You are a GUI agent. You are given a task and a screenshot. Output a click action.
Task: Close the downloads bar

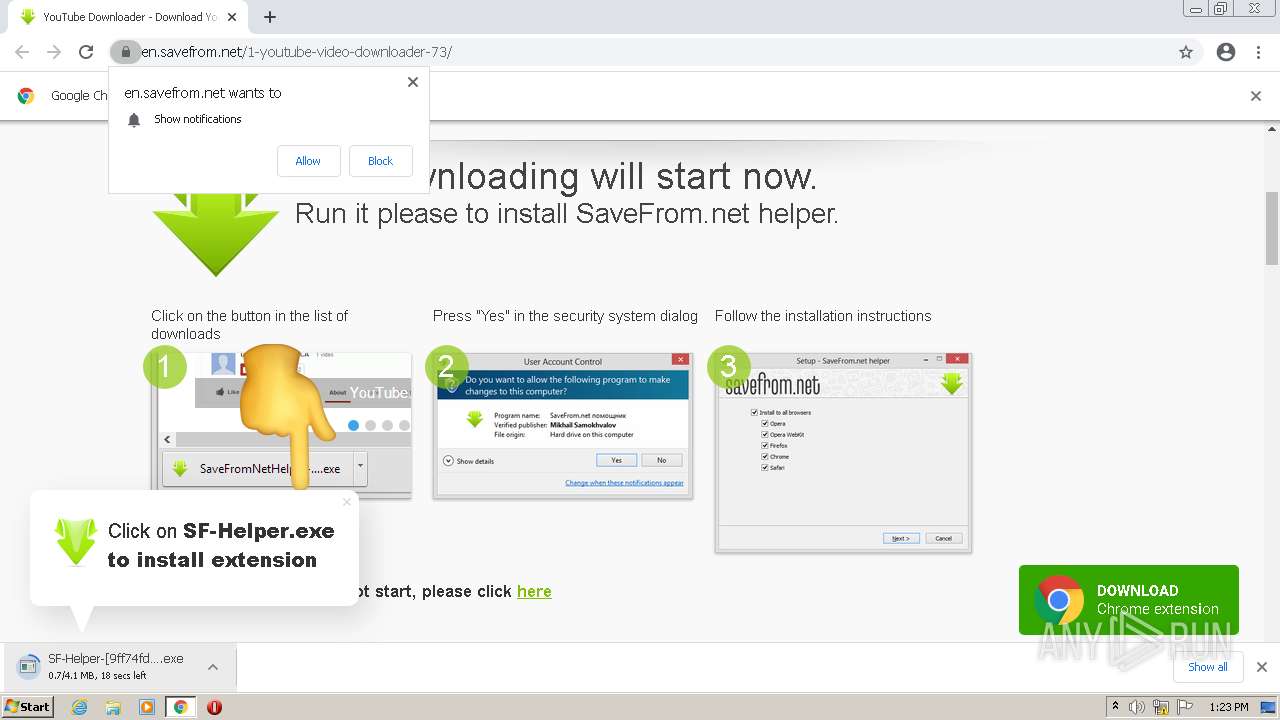tap(1262, 667)
